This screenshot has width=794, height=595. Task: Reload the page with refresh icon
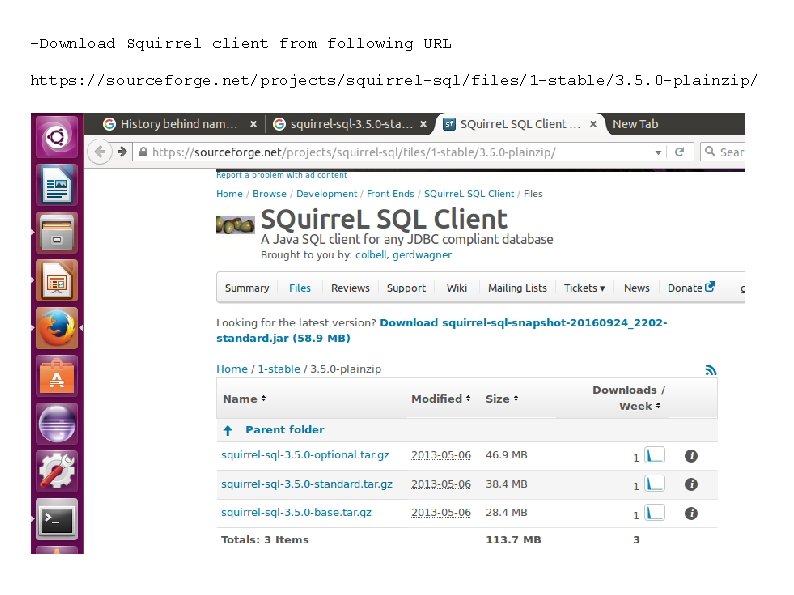(x=680, y=152)
